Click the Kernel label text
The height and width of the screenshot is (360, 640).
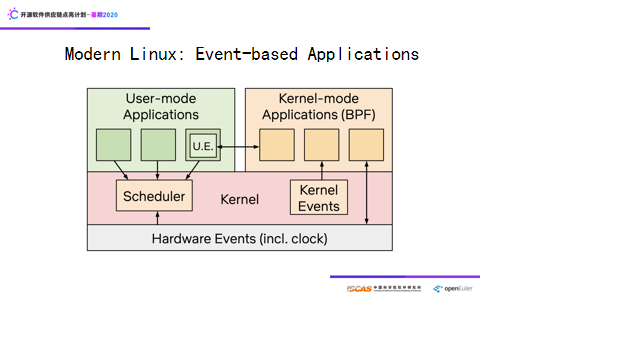pos(240,200)
